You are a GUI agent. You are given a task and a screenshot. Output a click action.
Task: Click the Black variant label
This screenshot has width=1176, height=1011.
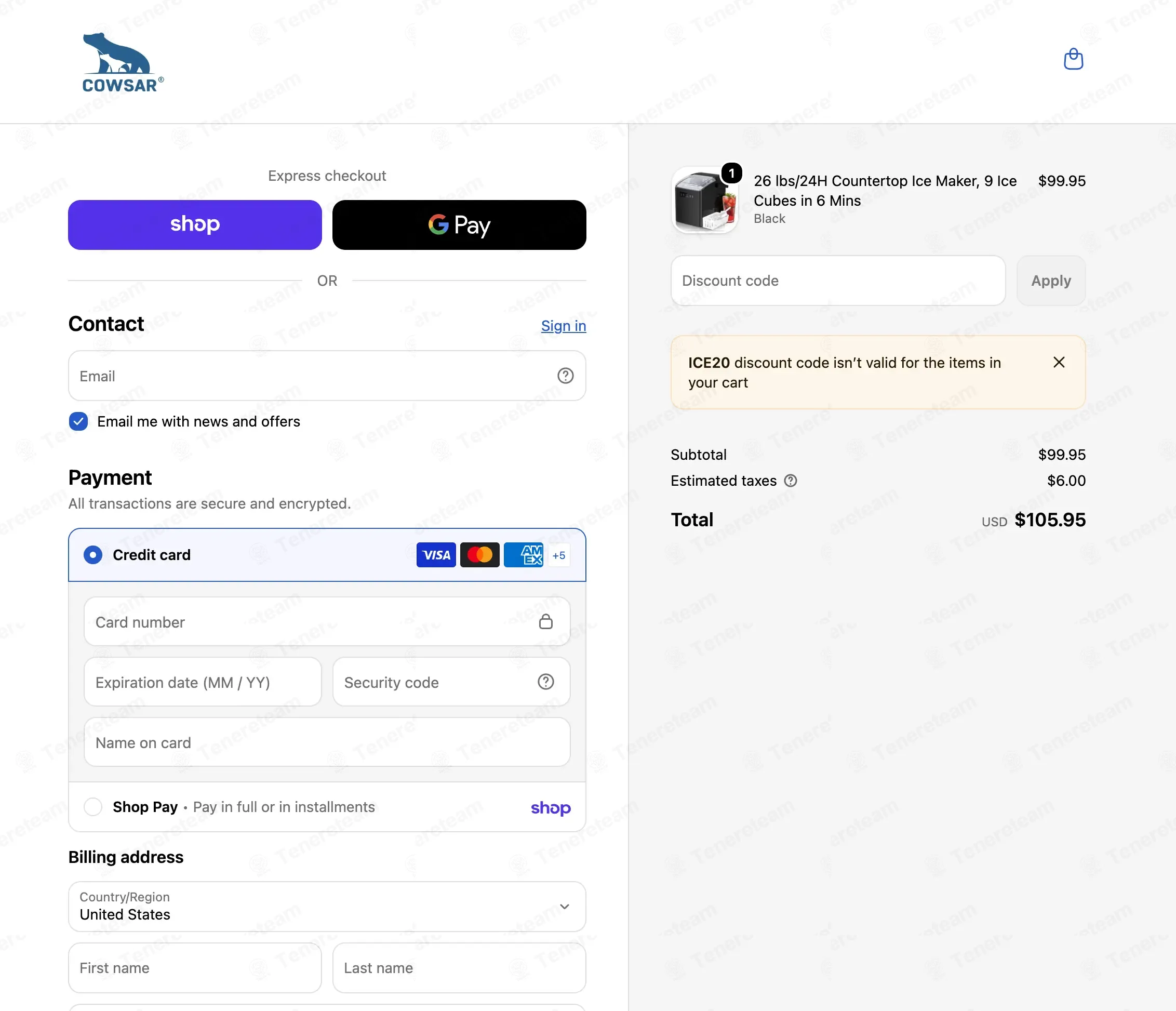[x=769, y=219]
